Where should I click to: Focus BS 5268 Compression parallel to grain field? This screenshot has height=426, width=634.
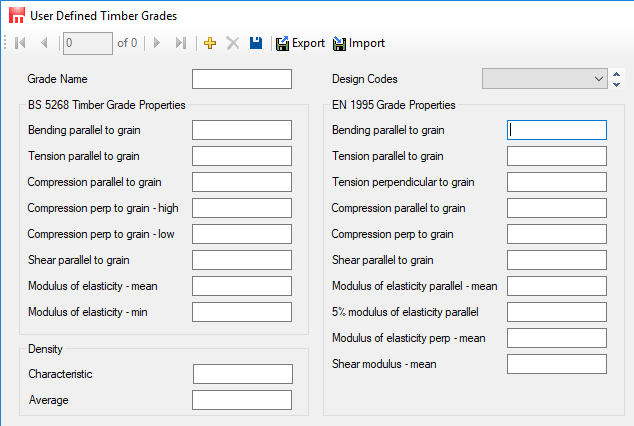[x=242, y=182]
